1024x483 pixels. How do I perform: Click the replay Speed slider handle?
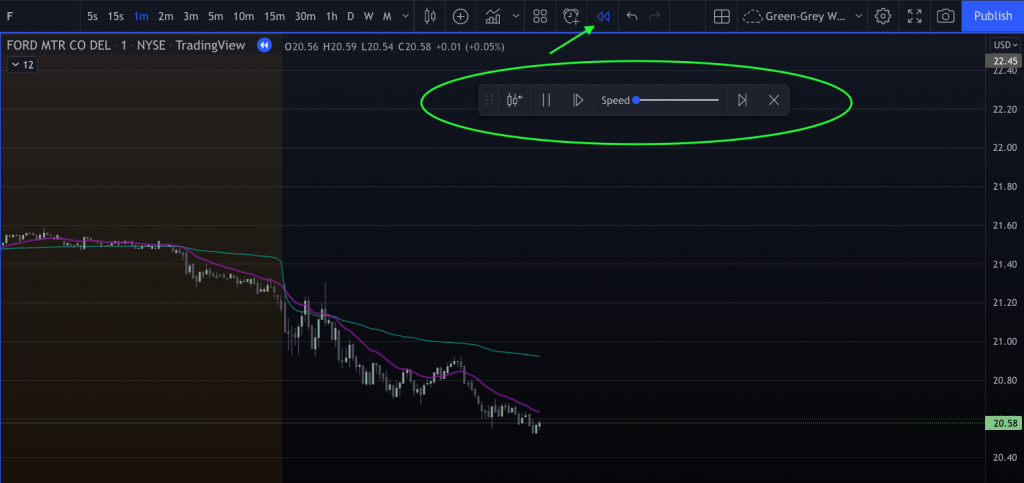coord(636,100)
